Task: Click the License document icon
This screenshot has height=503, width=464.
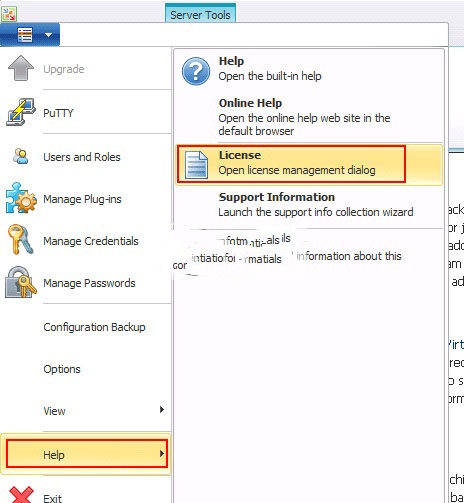Action: coord(197,165)
